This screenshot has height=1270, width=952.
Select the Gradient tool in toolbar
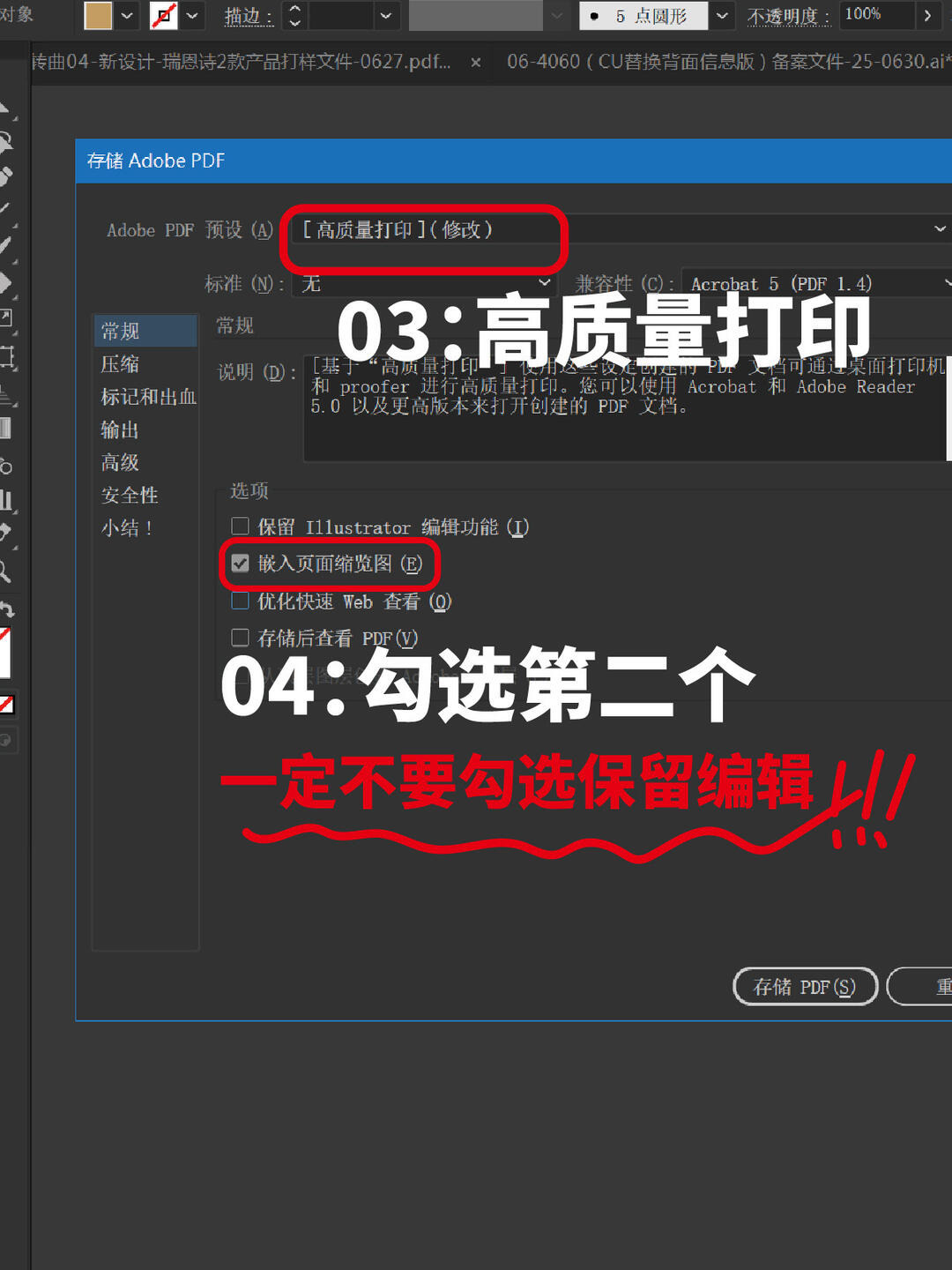pos(5,429)
